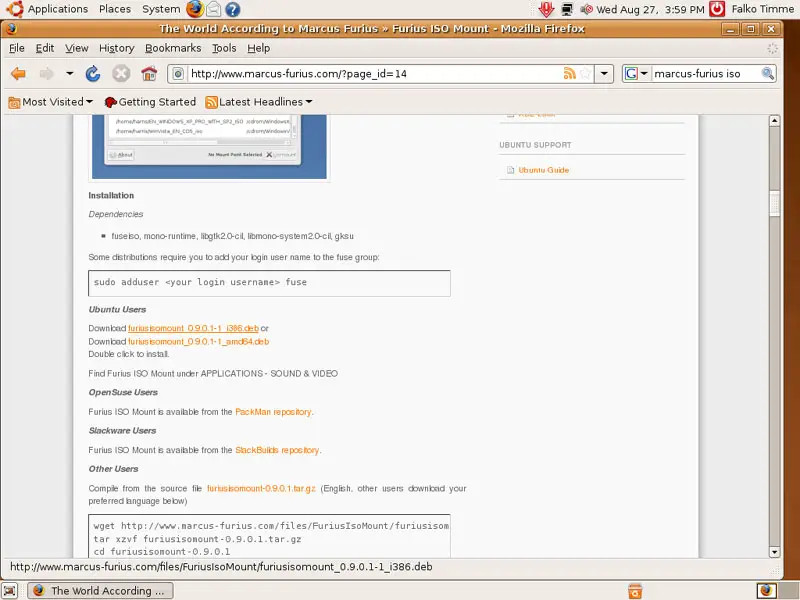Click the date and time clock
This screenshot has height=600, width=800.
pyautogui.click(x=650, y=9)
